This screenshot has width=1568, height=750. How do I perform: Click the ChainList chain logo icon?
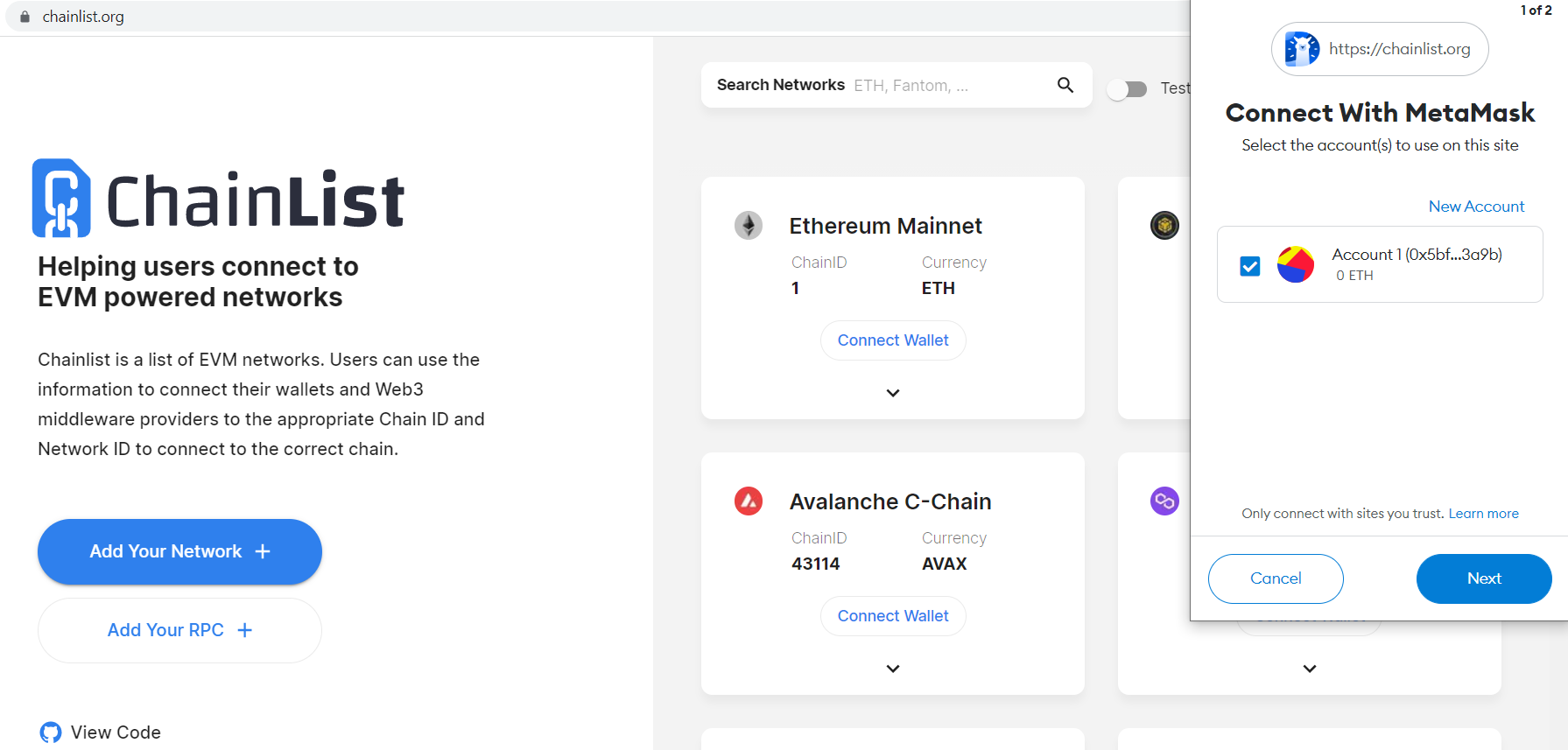coord(61,198)
